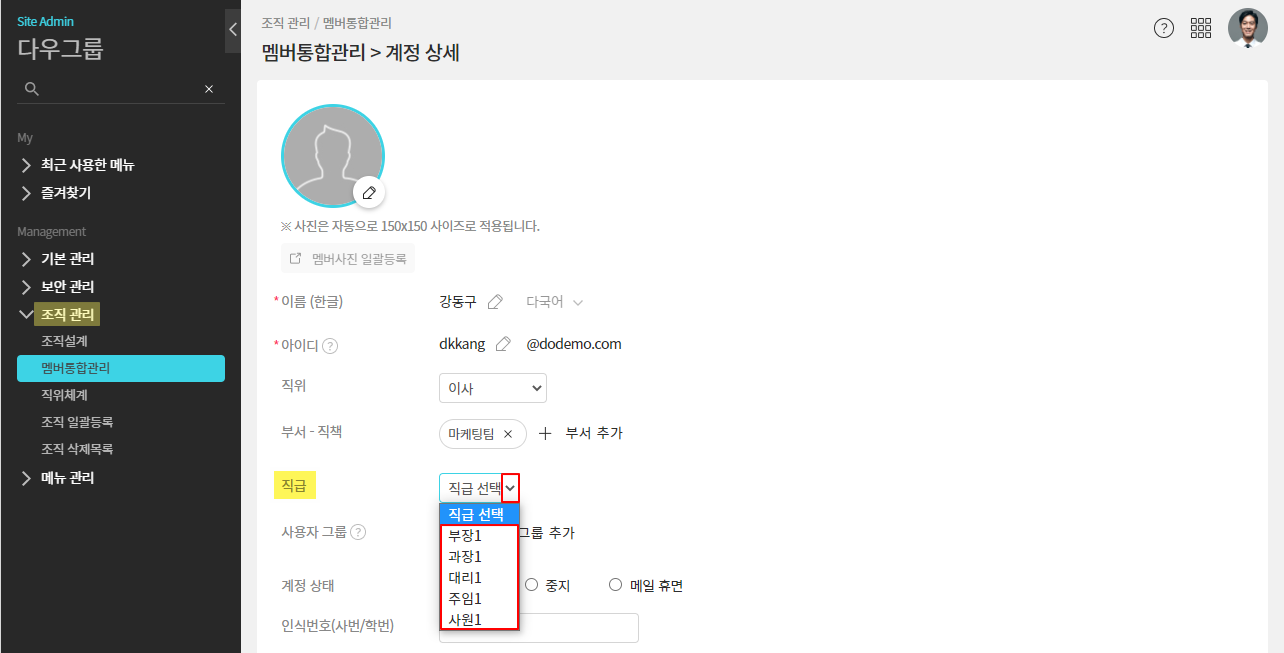Clear the sidebar search with the X icon
This screenshot has width=1284, height=653.
209,89
